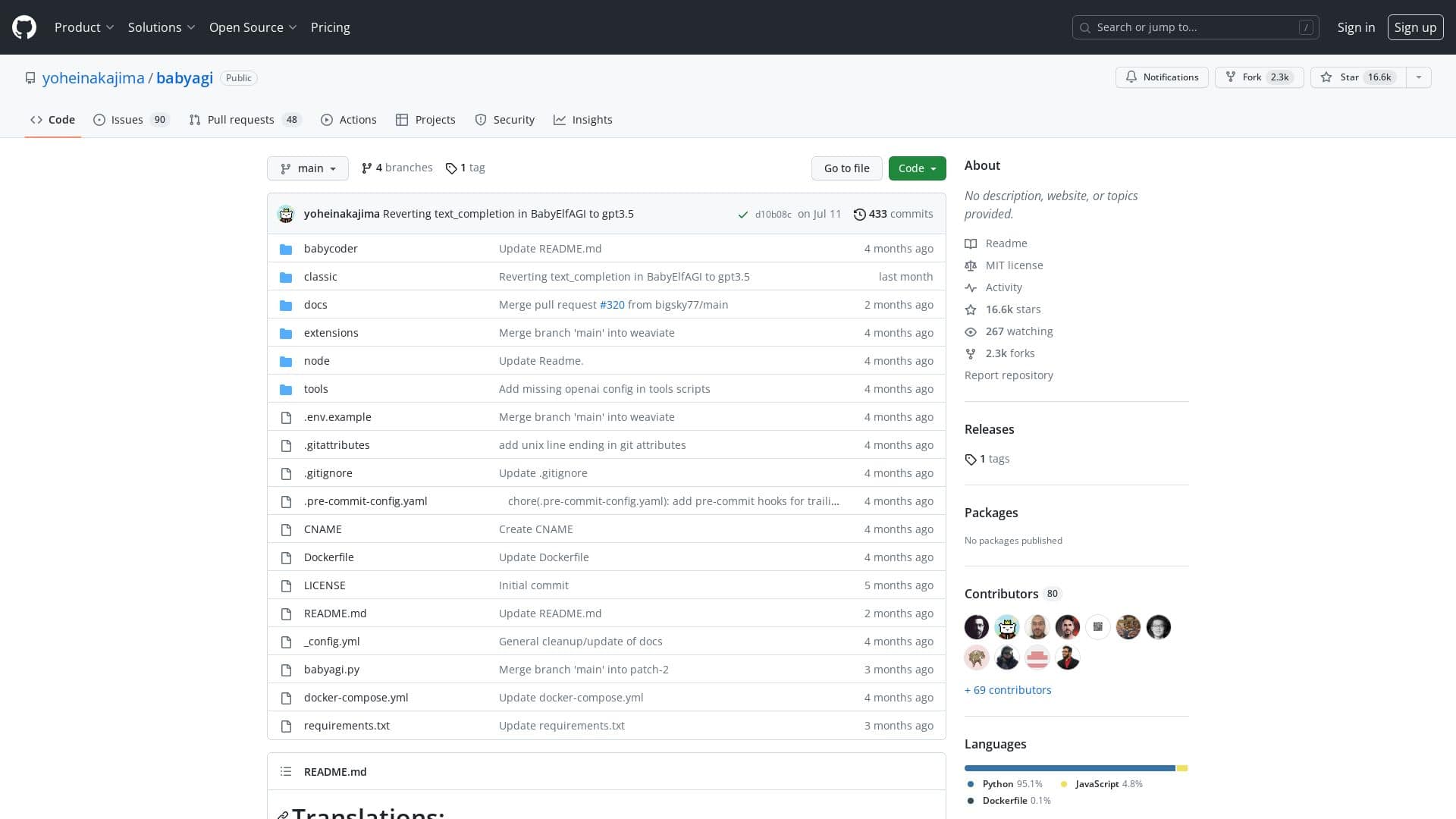
Task: Click the fork icon on the Fork button
Action: 1231,77
